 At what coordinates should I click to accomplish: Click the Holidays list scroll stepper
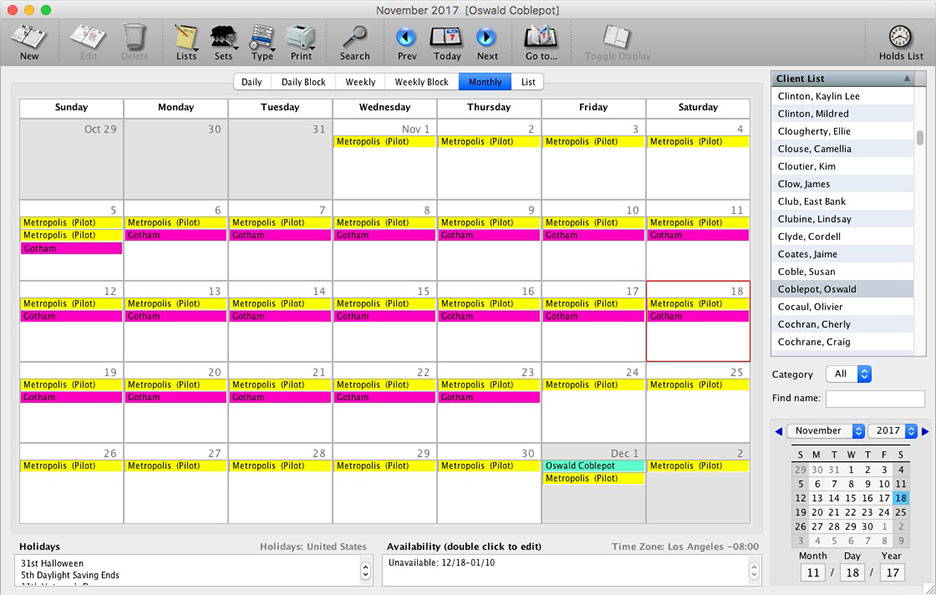point(365,571)
